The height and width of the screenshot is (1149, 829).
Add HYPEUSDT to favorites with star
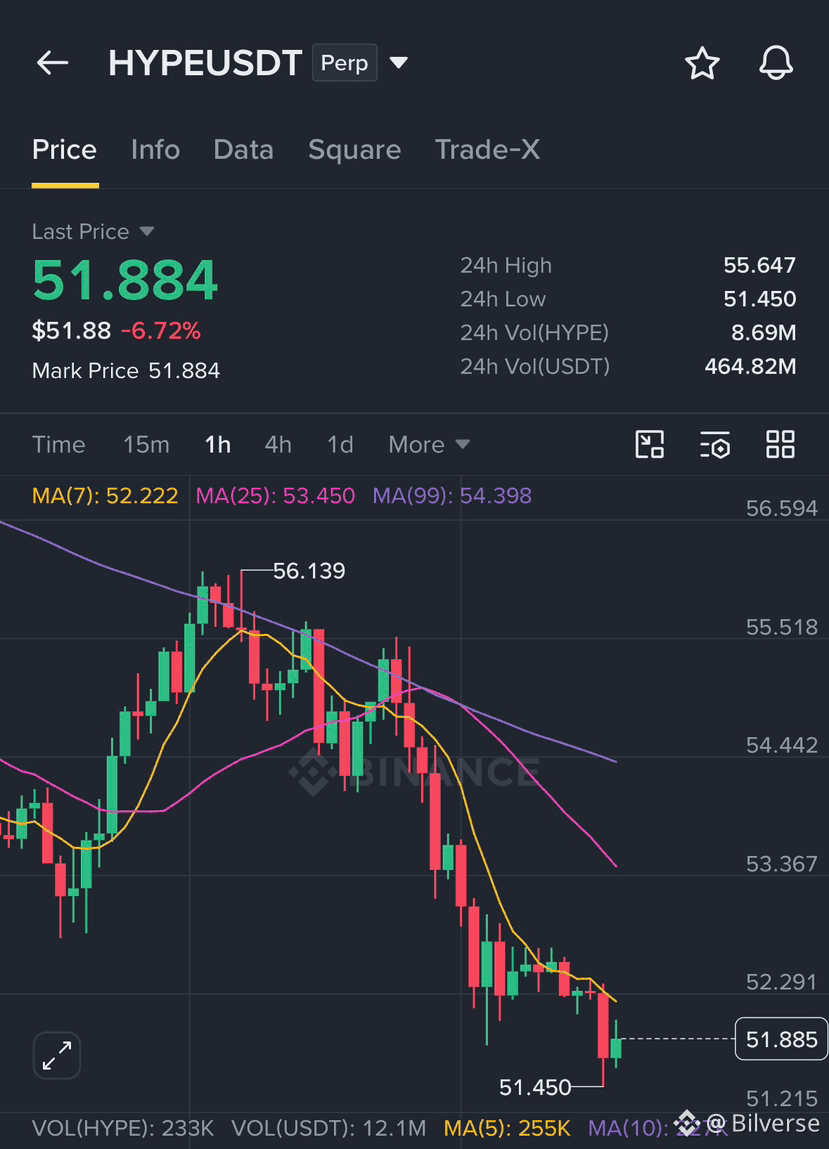pos(702,63)
